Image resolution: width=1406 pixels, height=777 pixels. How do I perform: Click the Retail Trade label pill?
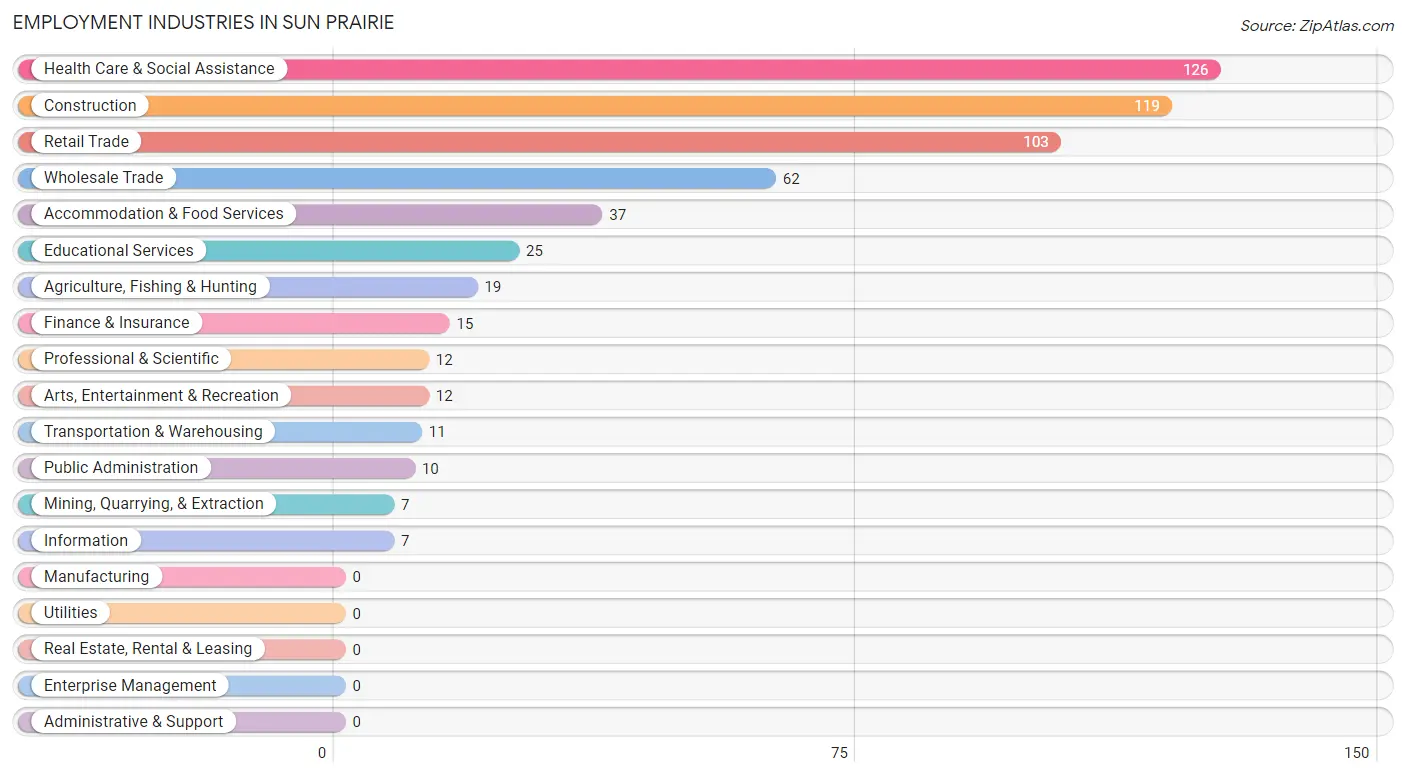86,142
